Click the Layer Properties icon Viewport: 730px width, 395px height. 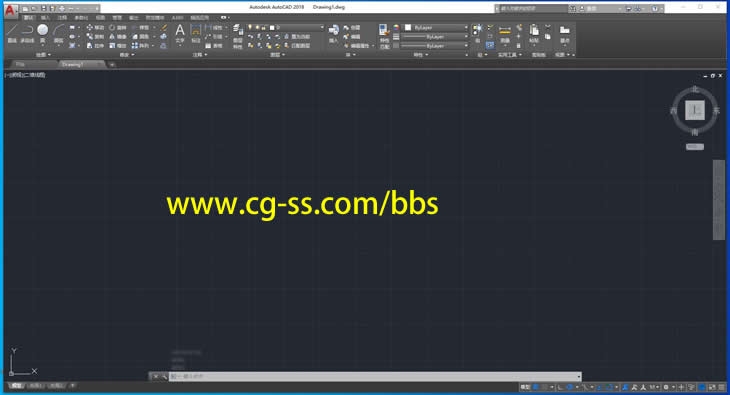click(237, 36)
